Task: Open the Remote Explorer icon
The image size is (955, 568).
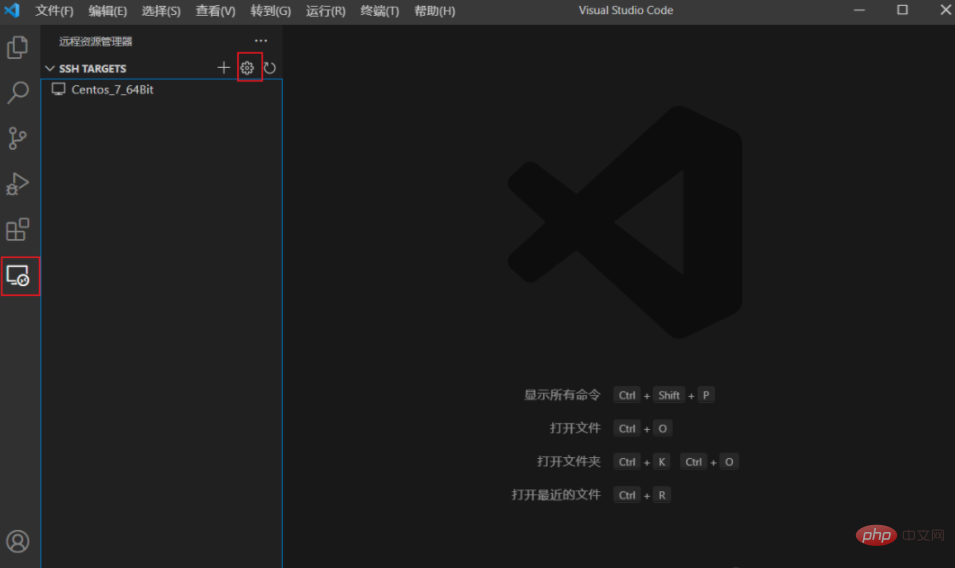Action: 18,276
